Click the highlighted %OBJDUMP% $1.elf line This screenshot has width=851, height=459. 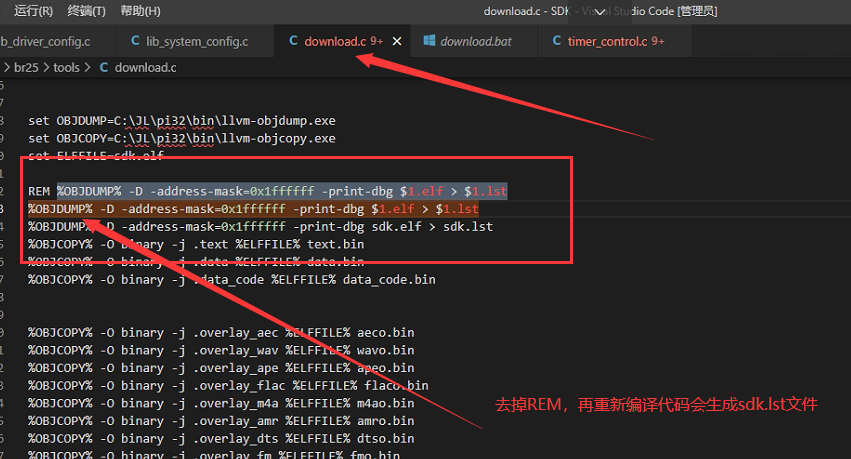coord(253,209)
